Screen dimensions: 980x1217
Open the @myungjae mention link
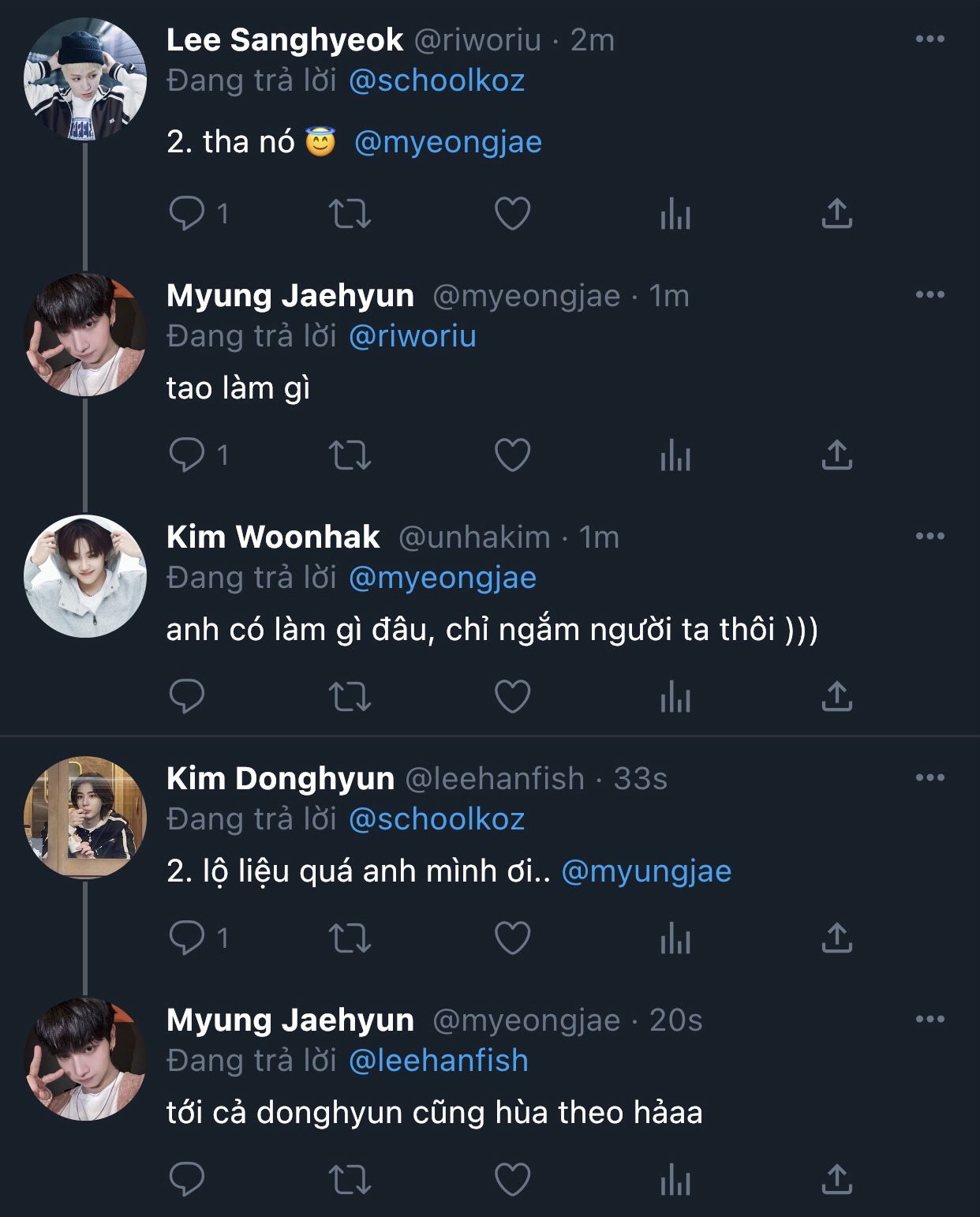[x=646, y=871]
